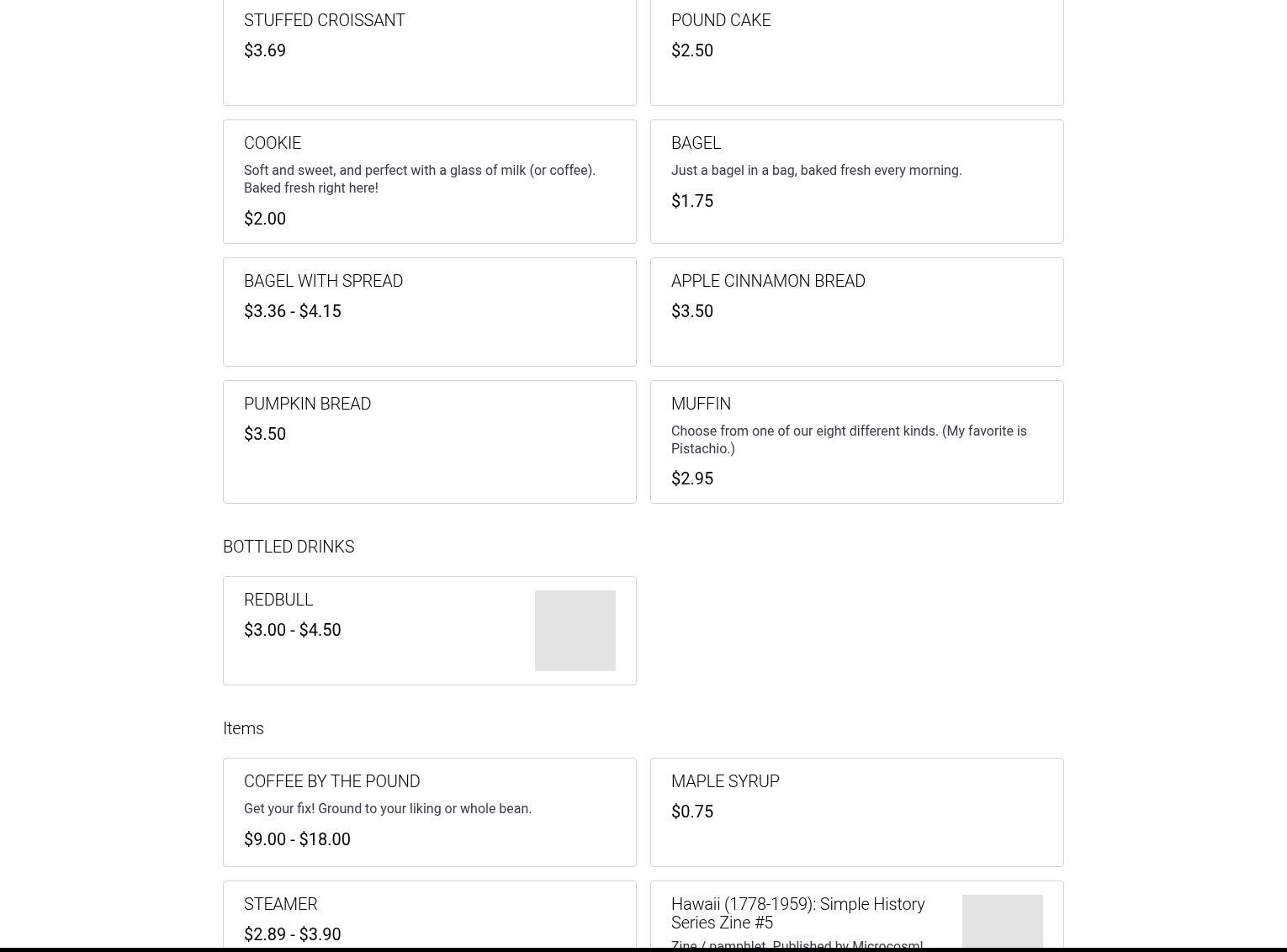Open the Stuffed Croissant item card
The image size is (1287, 952).
click(x=429, y=52)
